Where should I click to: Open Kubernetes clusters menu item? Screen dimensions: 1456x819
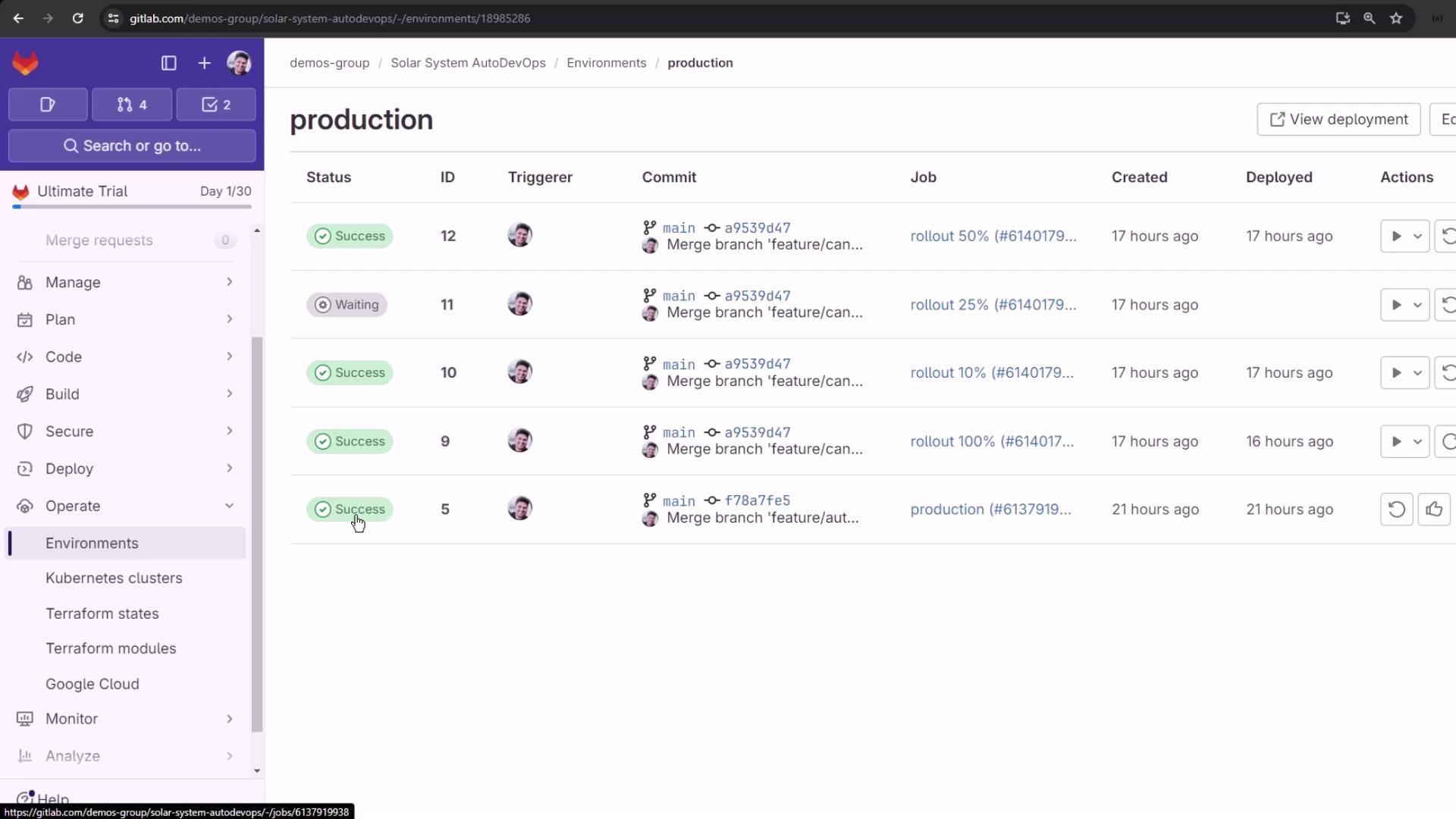tap(114, 578)
